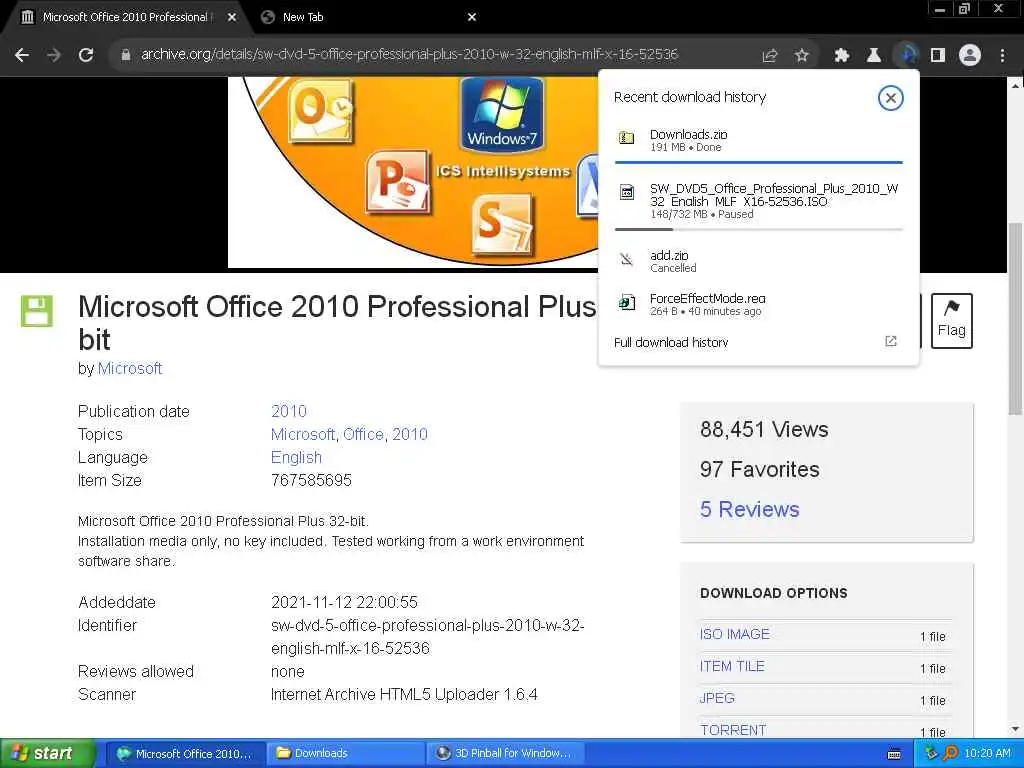Click the ISO download file icon
The image size is (1024, 768).
point(627,192)
